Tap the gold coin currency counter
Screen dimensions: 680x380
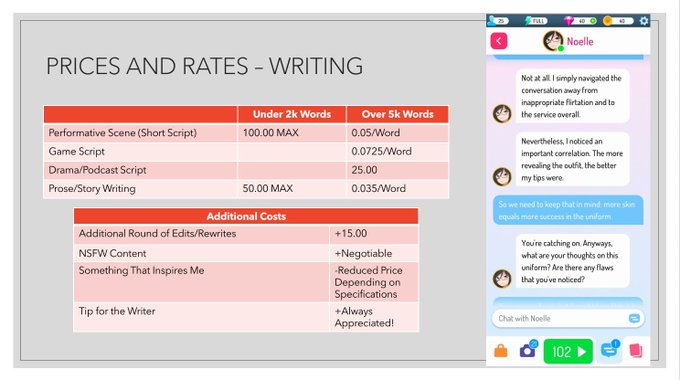tap(618, 21)
